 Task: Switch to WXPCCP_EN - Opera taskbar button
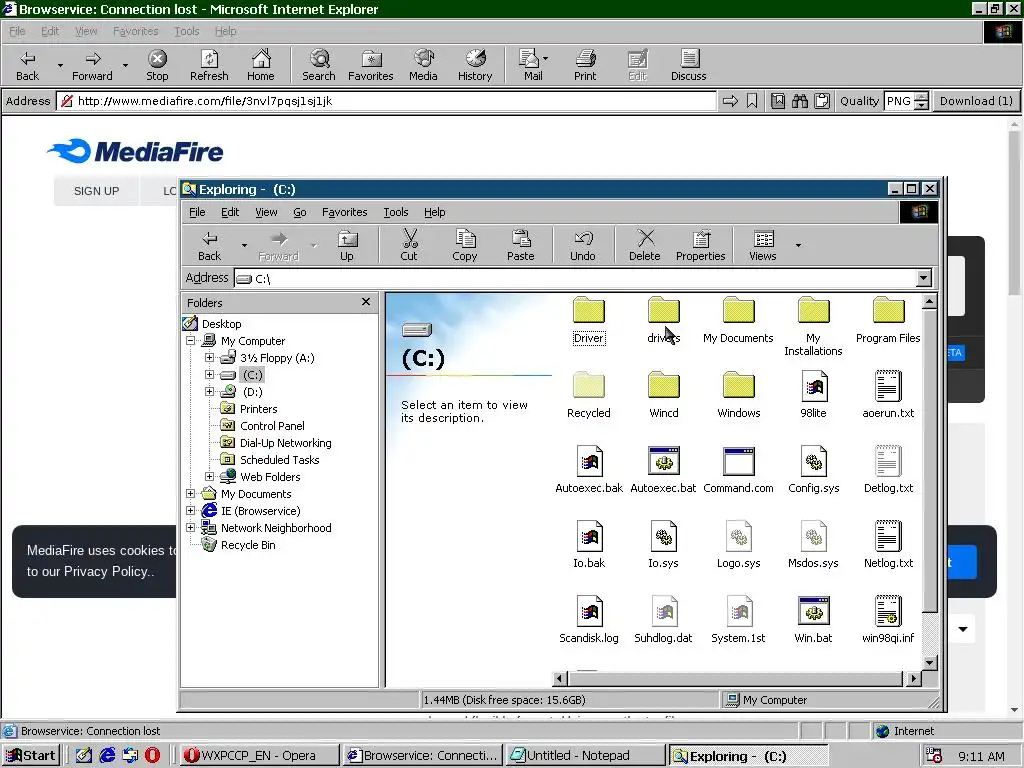(259, 756)
